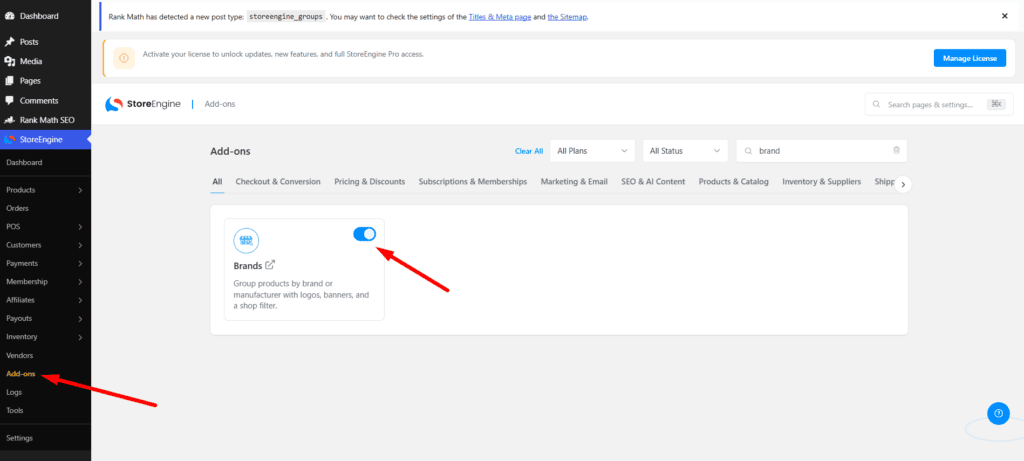
Task: Dismiss the Rank Math notice
Action: (1004, 16)
